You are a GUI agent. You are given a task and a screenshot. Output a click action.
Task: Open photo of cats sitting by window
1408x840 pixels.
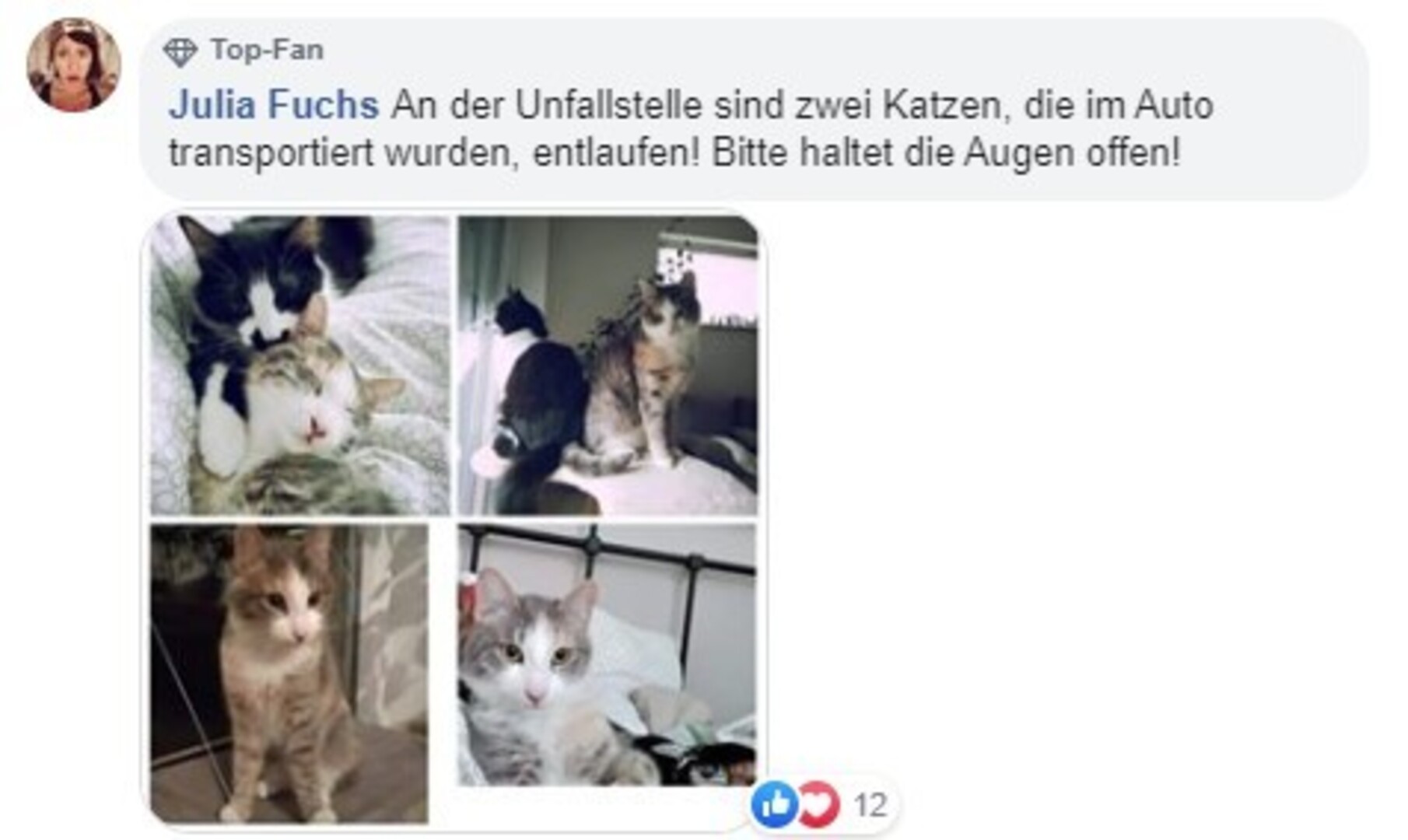point(608,366)
